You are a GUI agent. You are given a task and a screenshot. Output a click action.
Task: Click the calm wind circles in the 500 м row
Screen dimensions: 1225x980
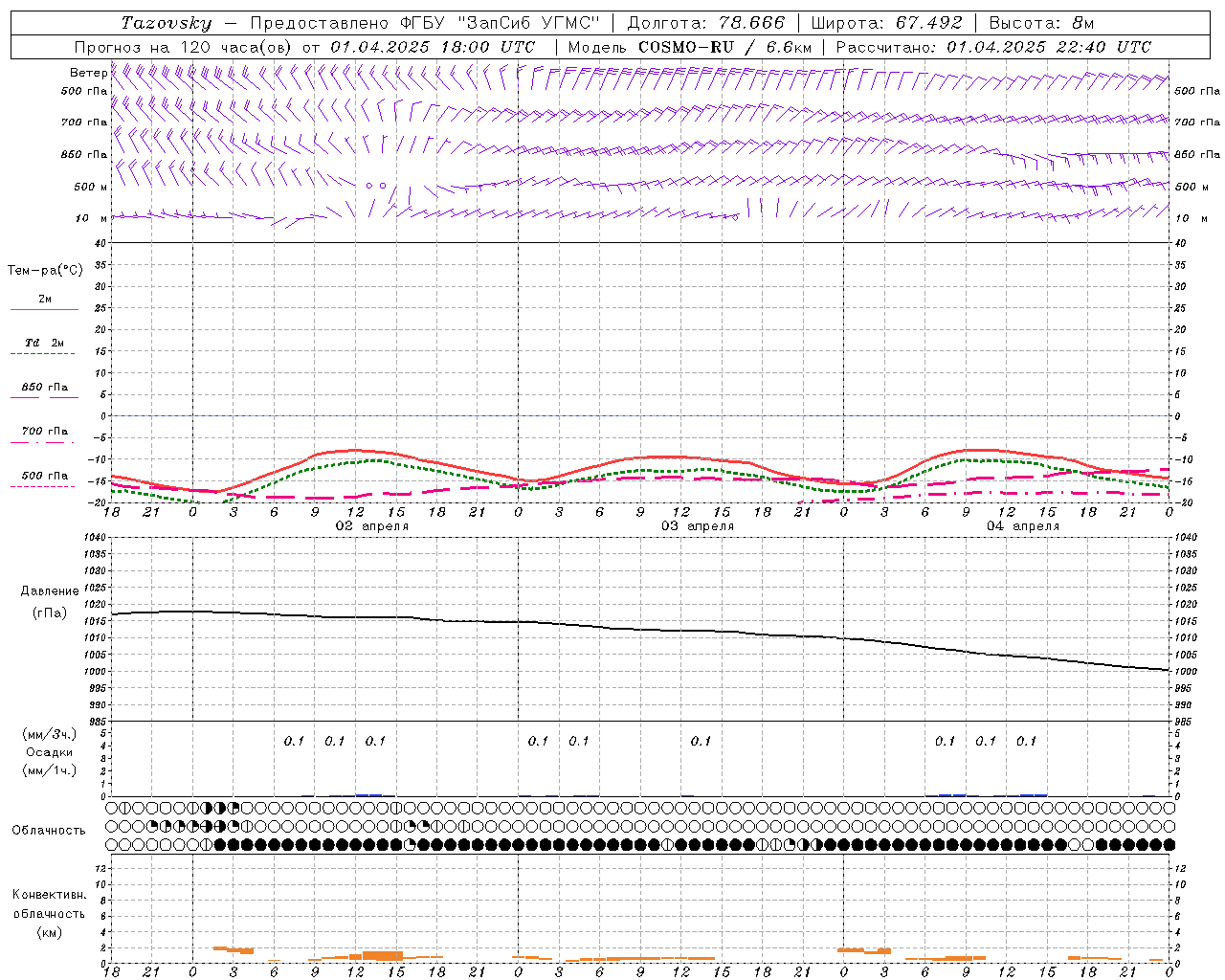pyautogui.click(x=375, y=186)
